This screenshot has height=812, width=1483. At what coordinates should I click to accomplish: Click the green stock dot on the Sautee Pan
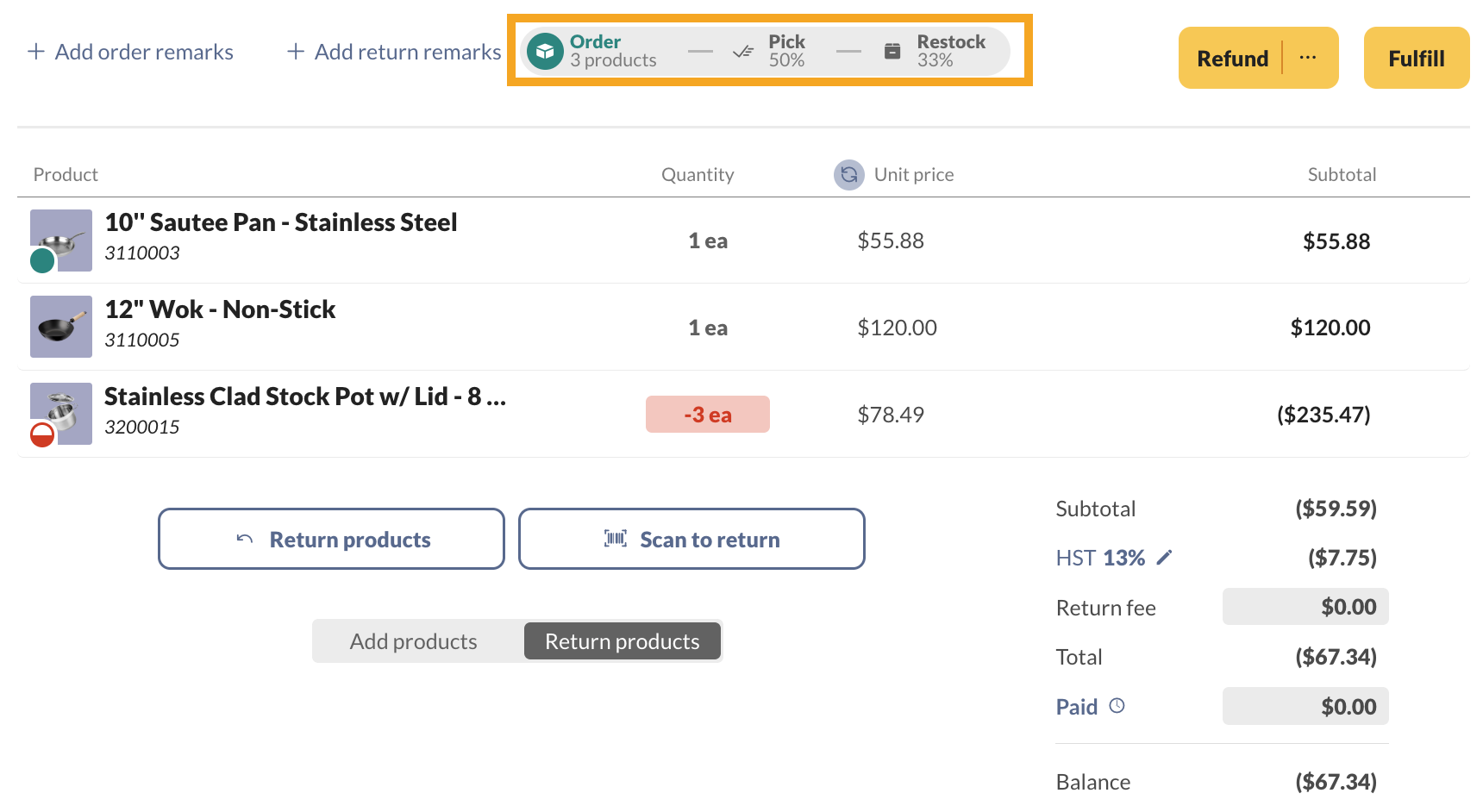pyautogui.click(x=41, y=259)
